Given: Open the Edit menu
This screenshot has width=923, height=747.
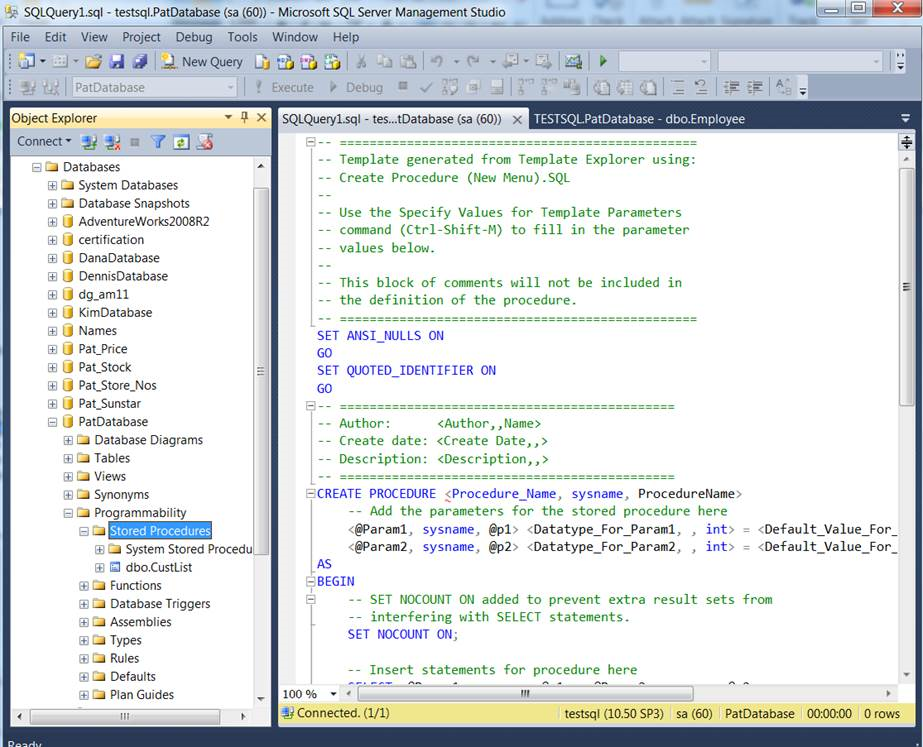Looking at the screenshot, I should click(55, 36).
